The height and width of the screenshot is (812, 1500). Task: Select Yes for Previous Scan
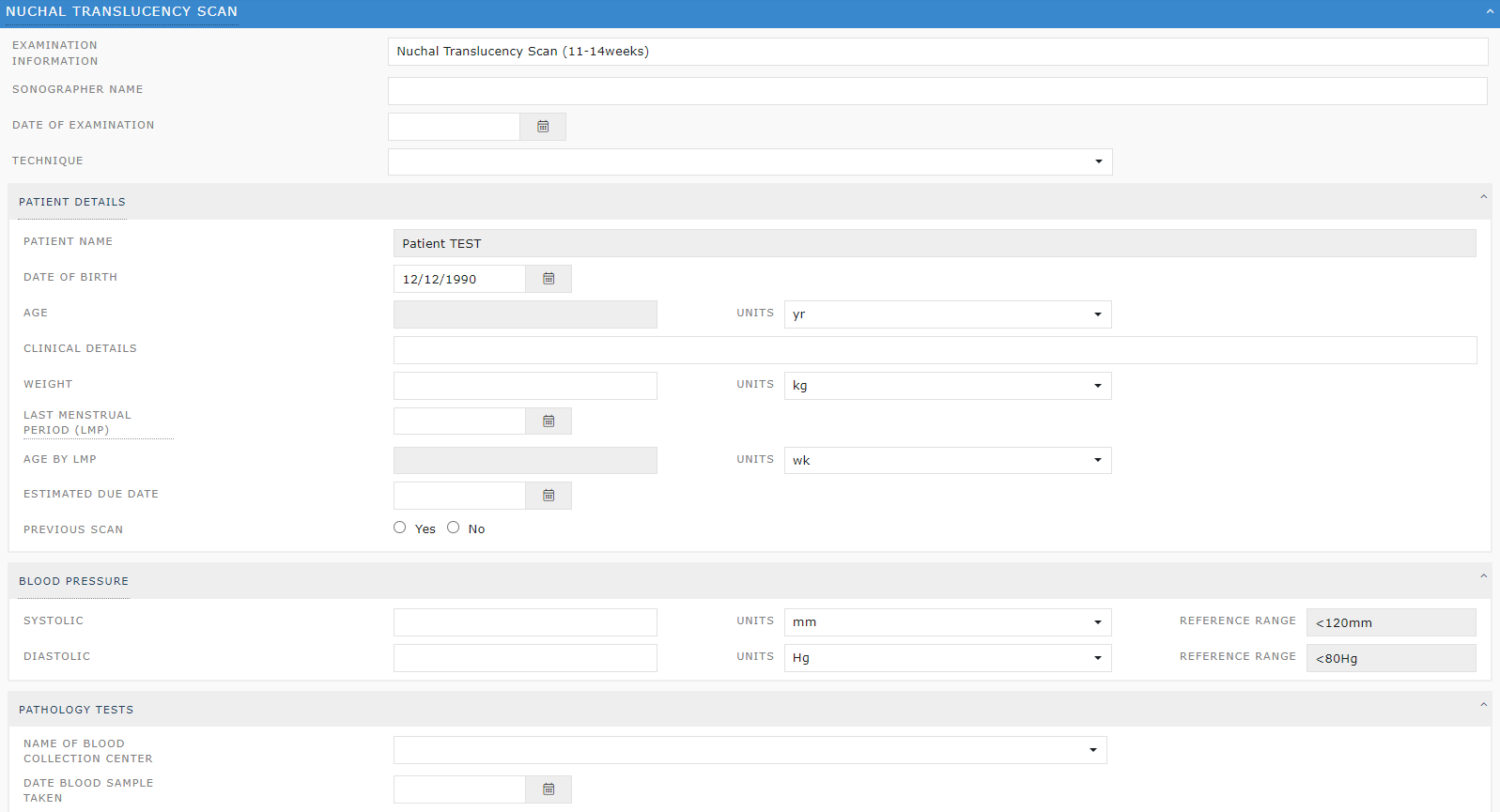point(400,528)
